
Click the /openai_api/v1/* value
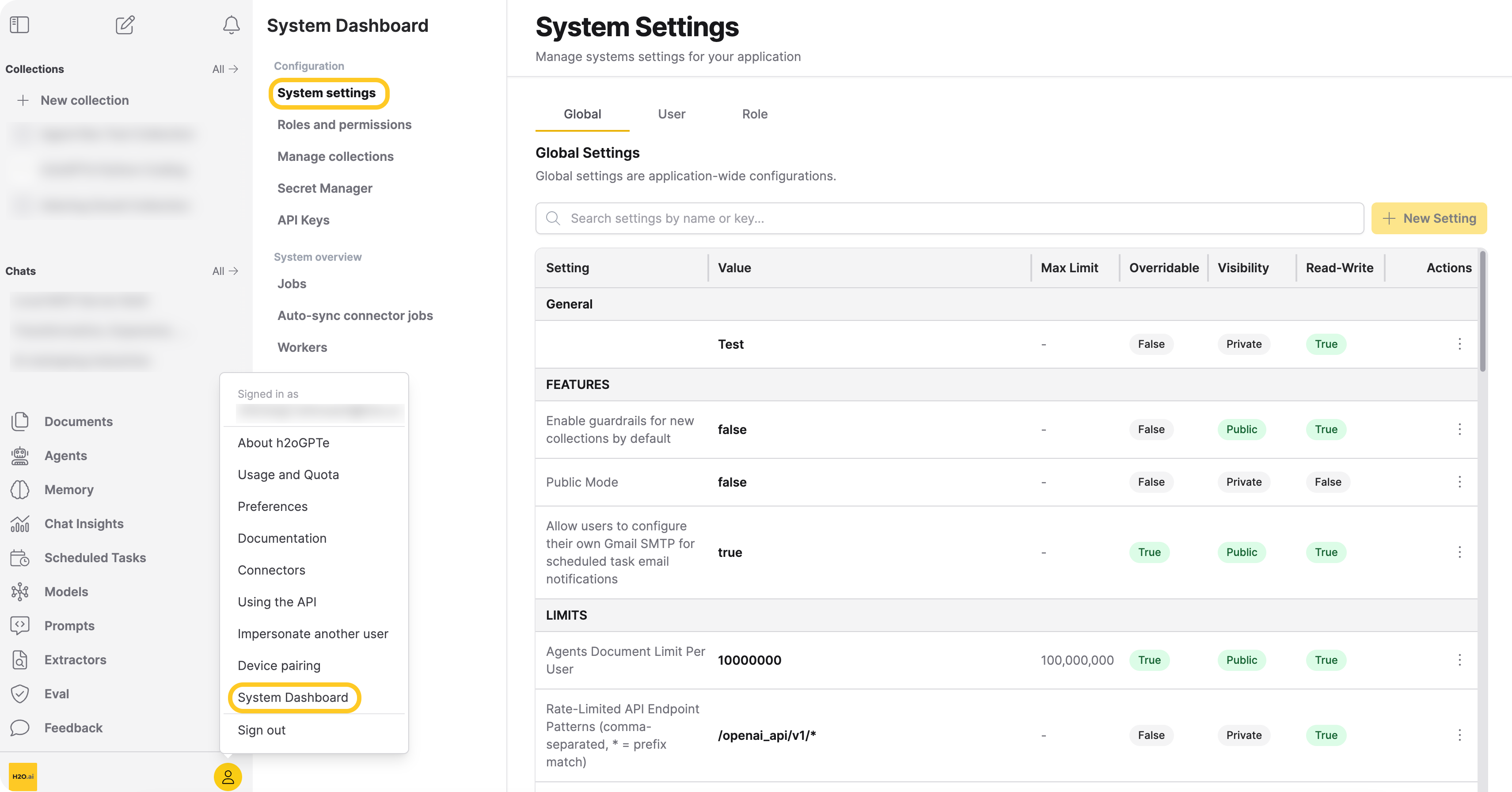pos(767,735)
